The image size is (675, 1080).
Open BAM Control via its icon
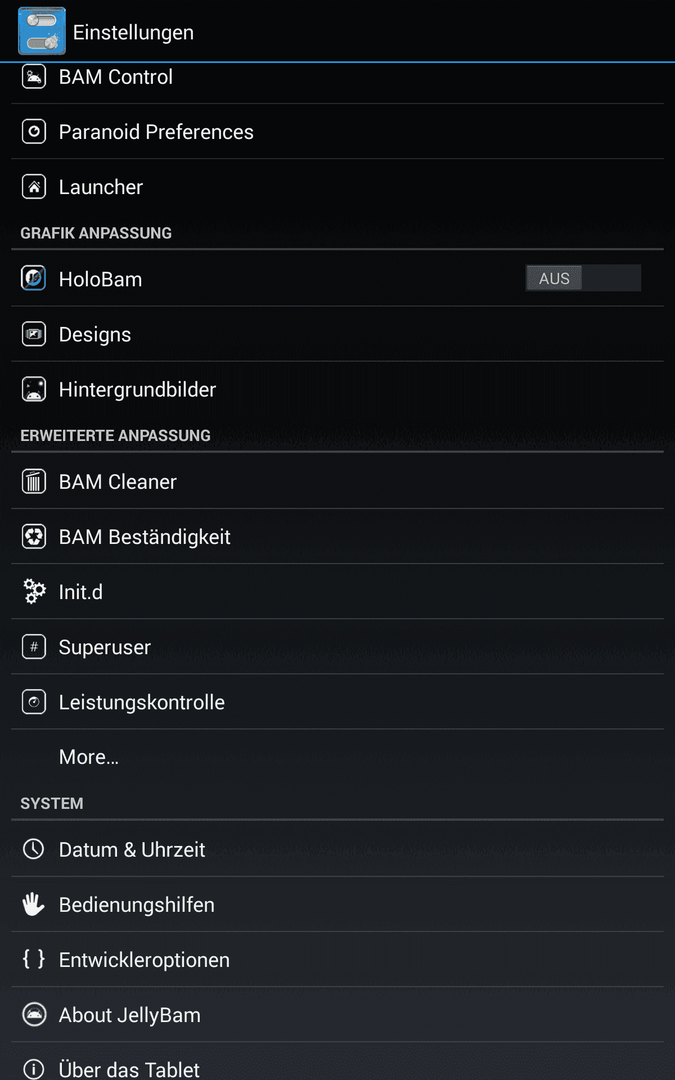tap(34, 76)
